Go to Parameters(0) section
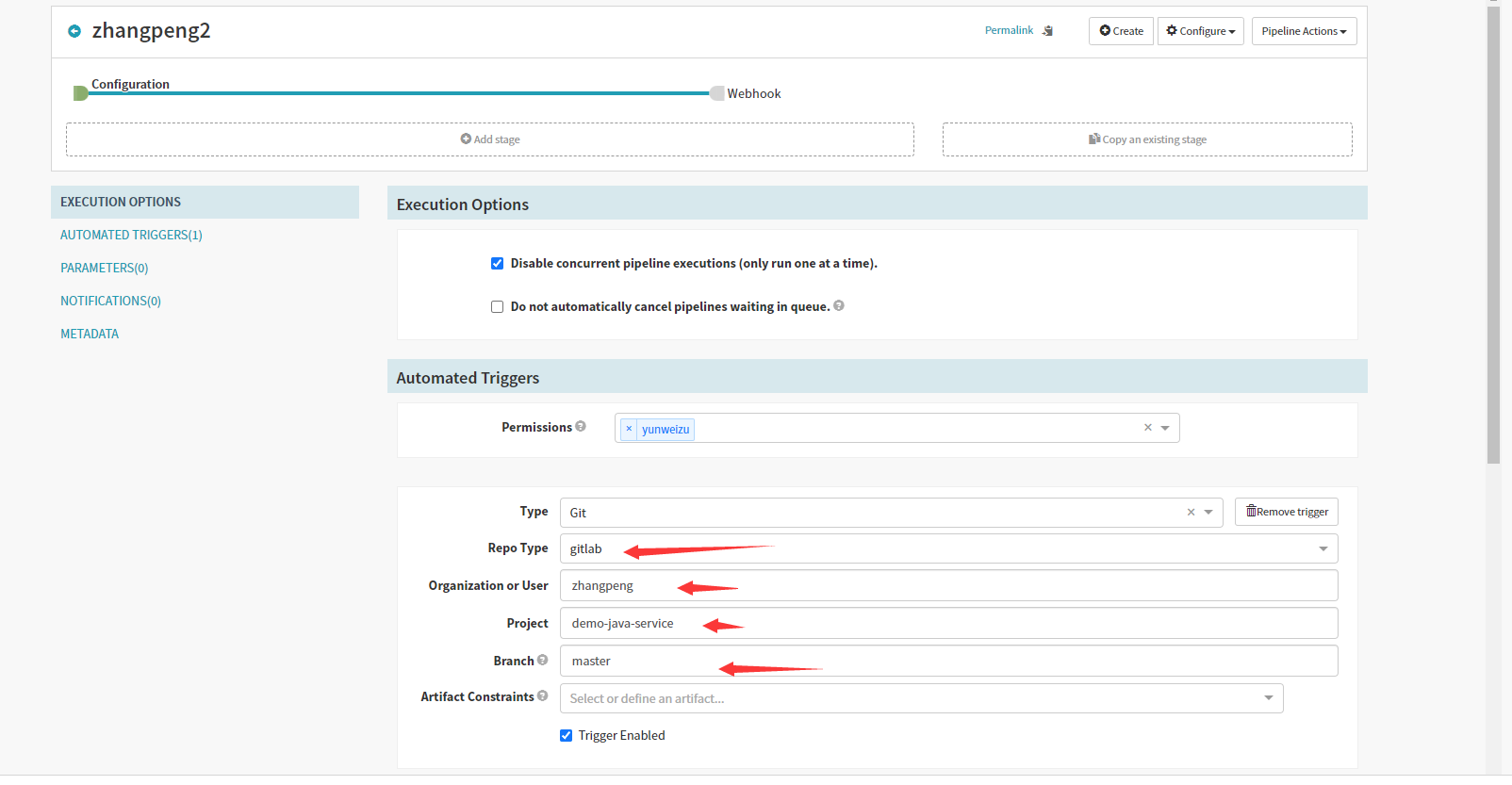Viewport: 1512px width, 785px height. [x=105, y=268]
